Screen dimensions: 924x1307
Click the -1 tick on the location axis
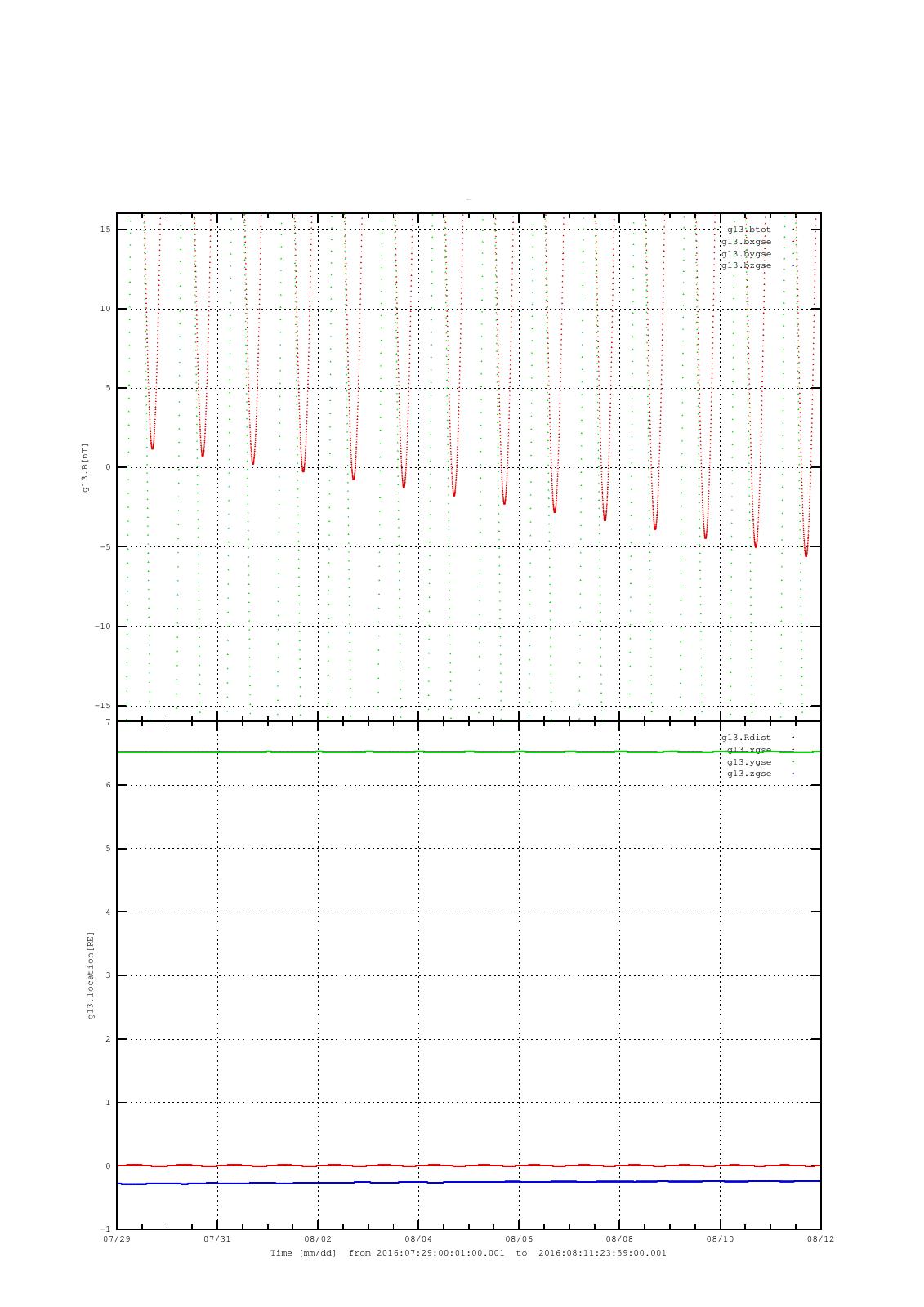pyautogui.click(x=105, y=1229)
